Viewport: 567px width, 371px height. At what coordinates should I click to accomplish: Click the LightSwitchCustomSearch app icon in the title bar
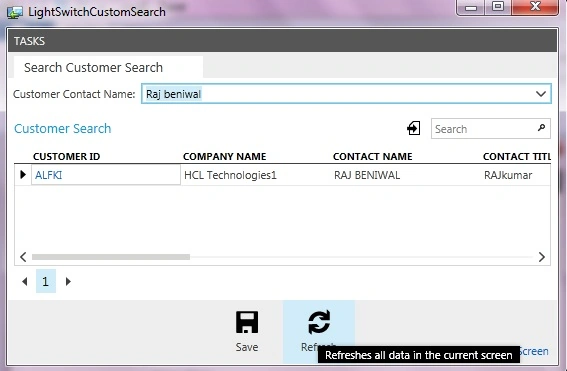[15, 13]
